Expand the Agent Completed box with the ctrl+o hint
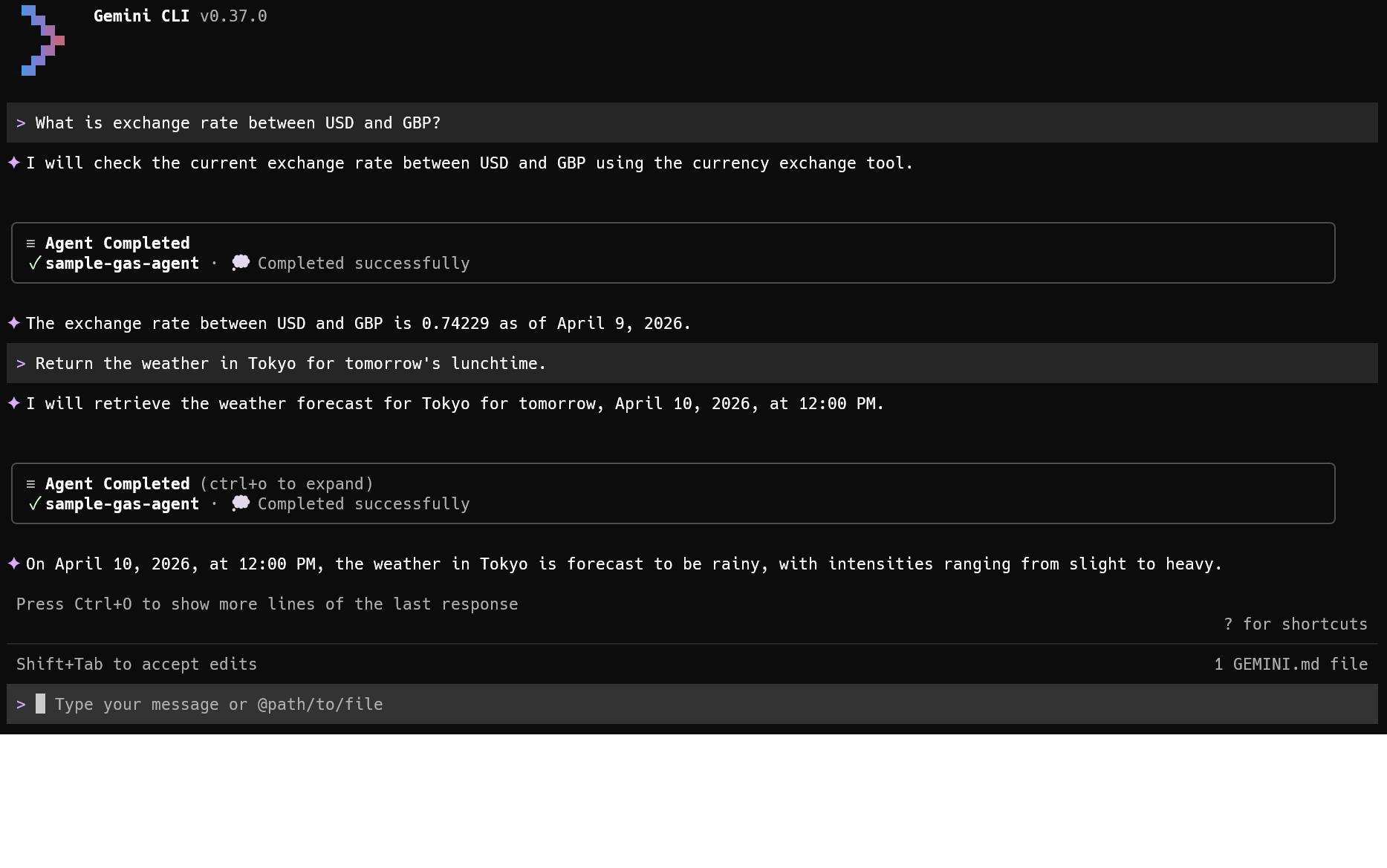 pyautogui.click(x=117, y=484)
